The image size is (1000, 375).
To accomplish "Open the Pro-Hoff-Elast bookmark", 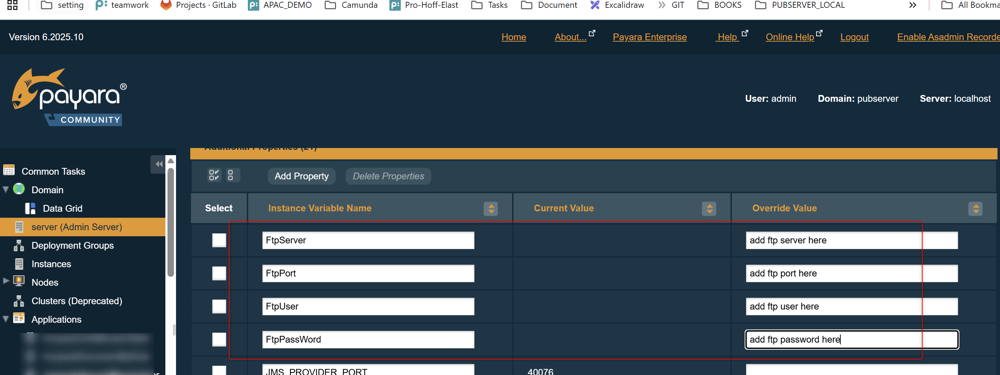I will (x=423, y=5).
